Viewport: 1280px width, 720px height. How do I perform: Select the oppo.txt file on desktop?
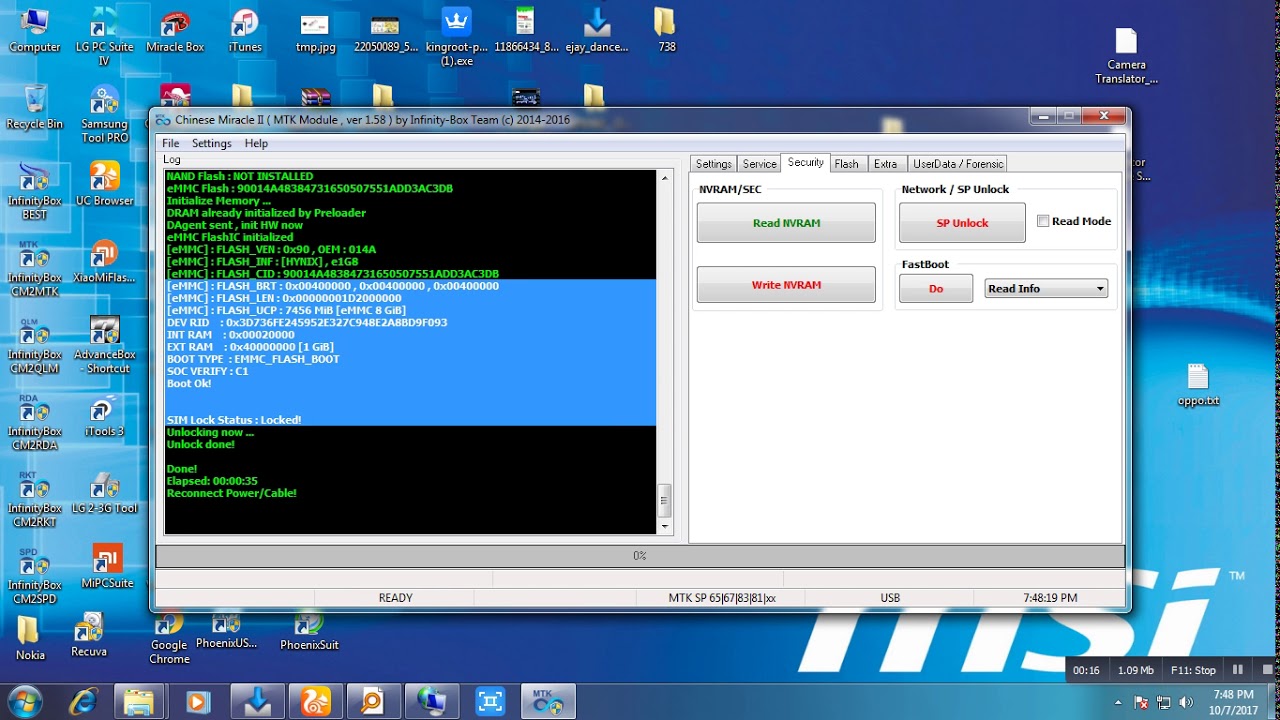[x=1198, y=385]
